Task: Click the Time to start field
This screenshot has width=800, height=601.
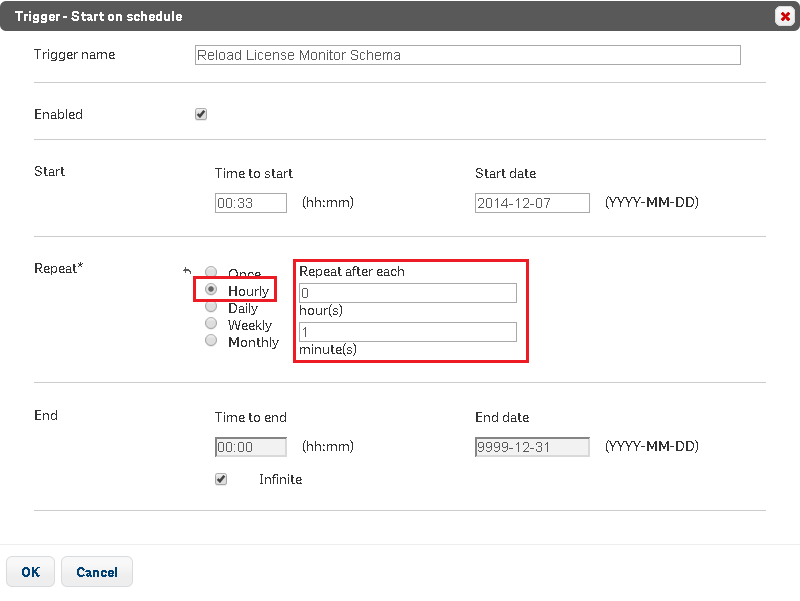Action: point(250,203)
